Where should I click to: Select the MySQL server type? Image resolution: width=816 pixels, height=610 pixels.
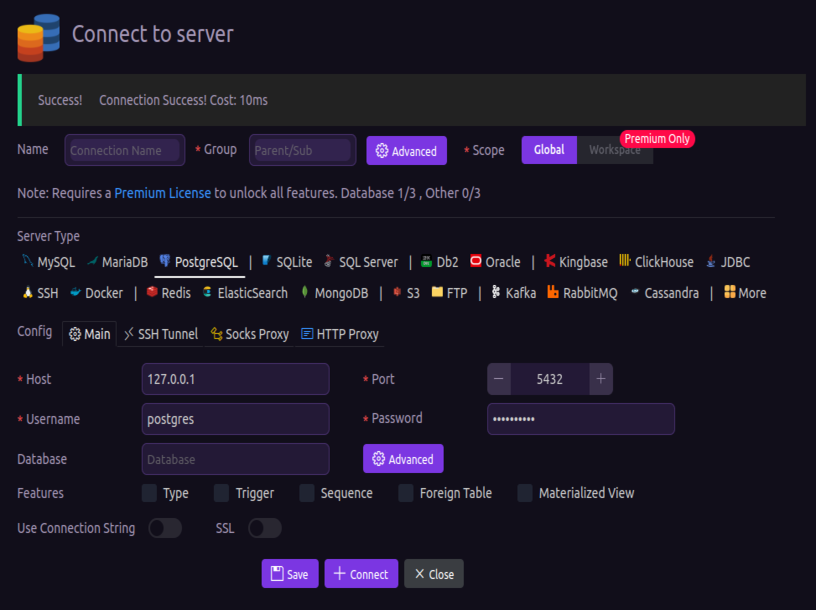[x=49, y=262]
